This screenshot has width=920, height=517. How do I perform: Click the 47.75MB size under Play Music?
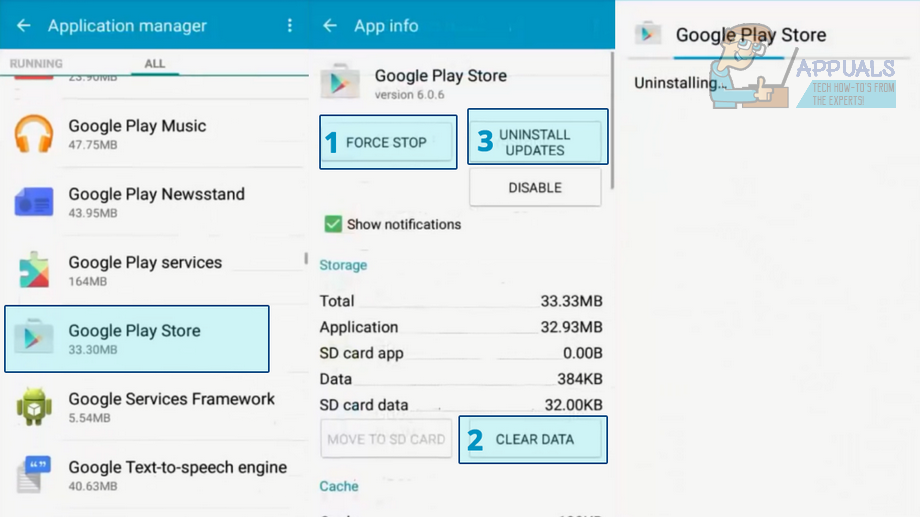(x=93, y=144)
